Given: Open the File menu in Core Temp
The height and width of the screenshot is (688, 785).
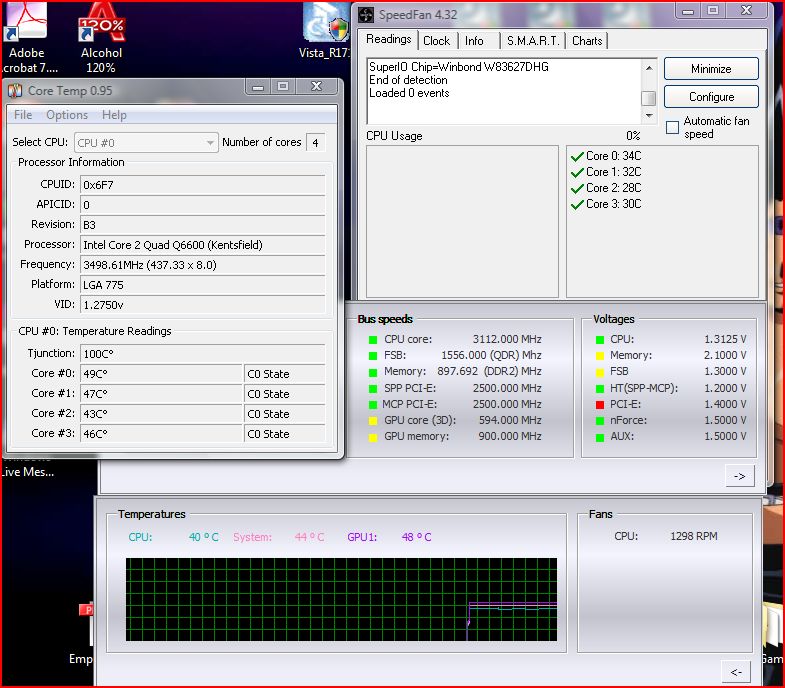Looking at the screenshot, I should pos(23,115).
